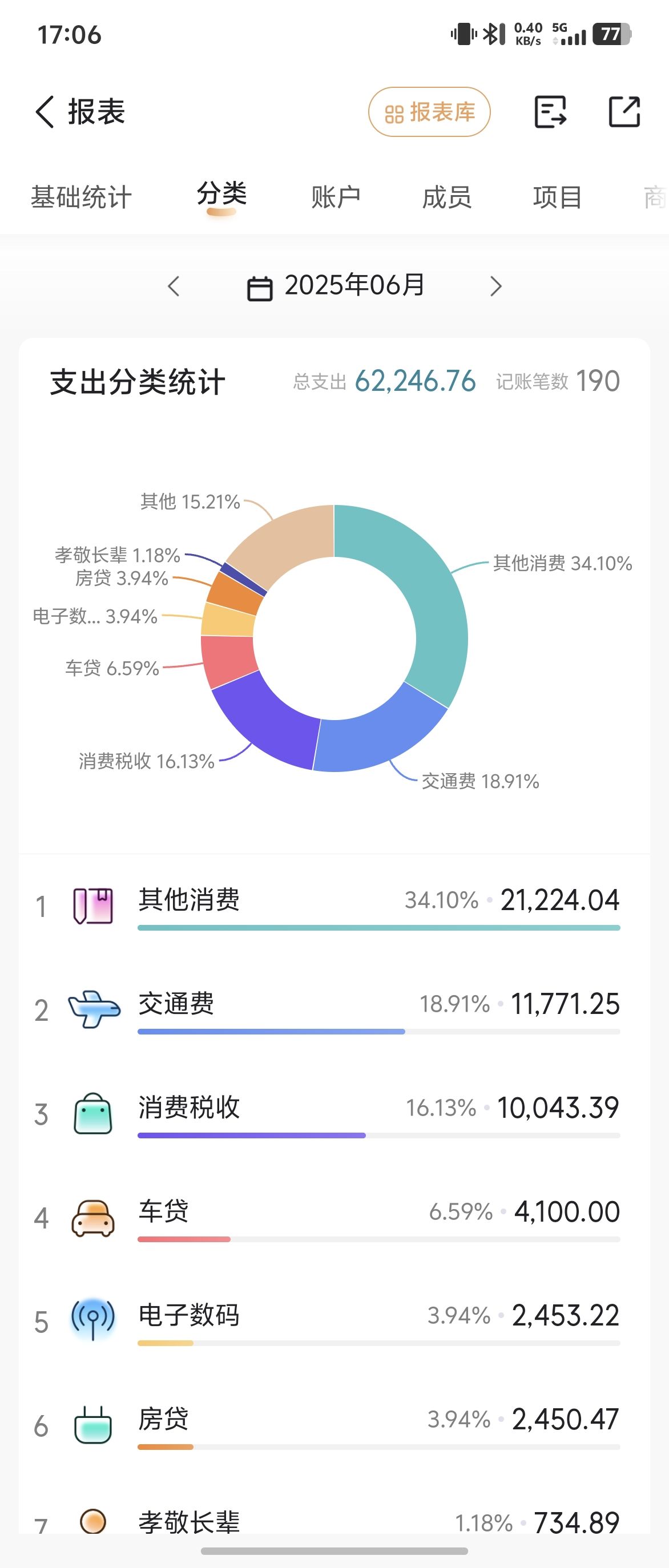Tap the 消费税收 shopping bag icon
This screenshot has height=1568, width=669.
pyautogui.click(x=93, y=1113)
